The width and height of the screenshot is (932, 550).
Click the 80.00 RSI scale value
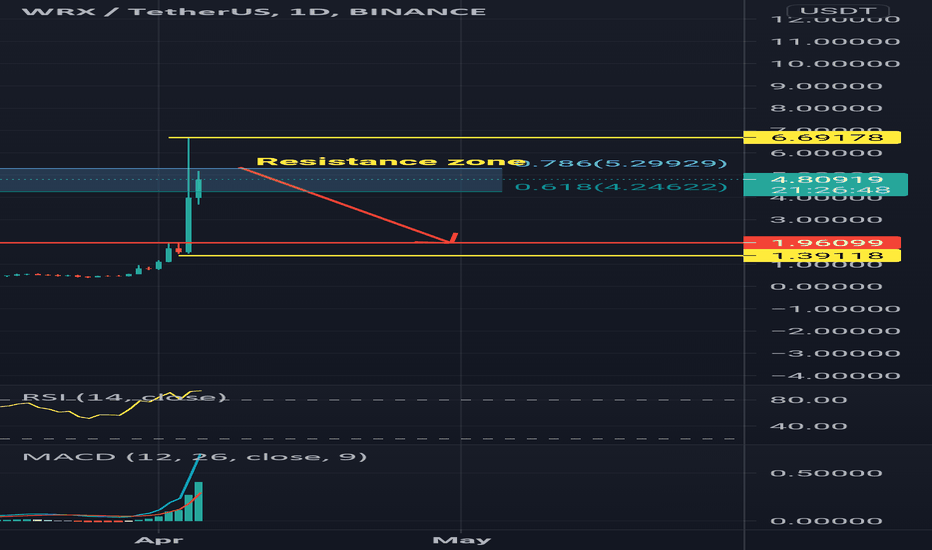809,400
